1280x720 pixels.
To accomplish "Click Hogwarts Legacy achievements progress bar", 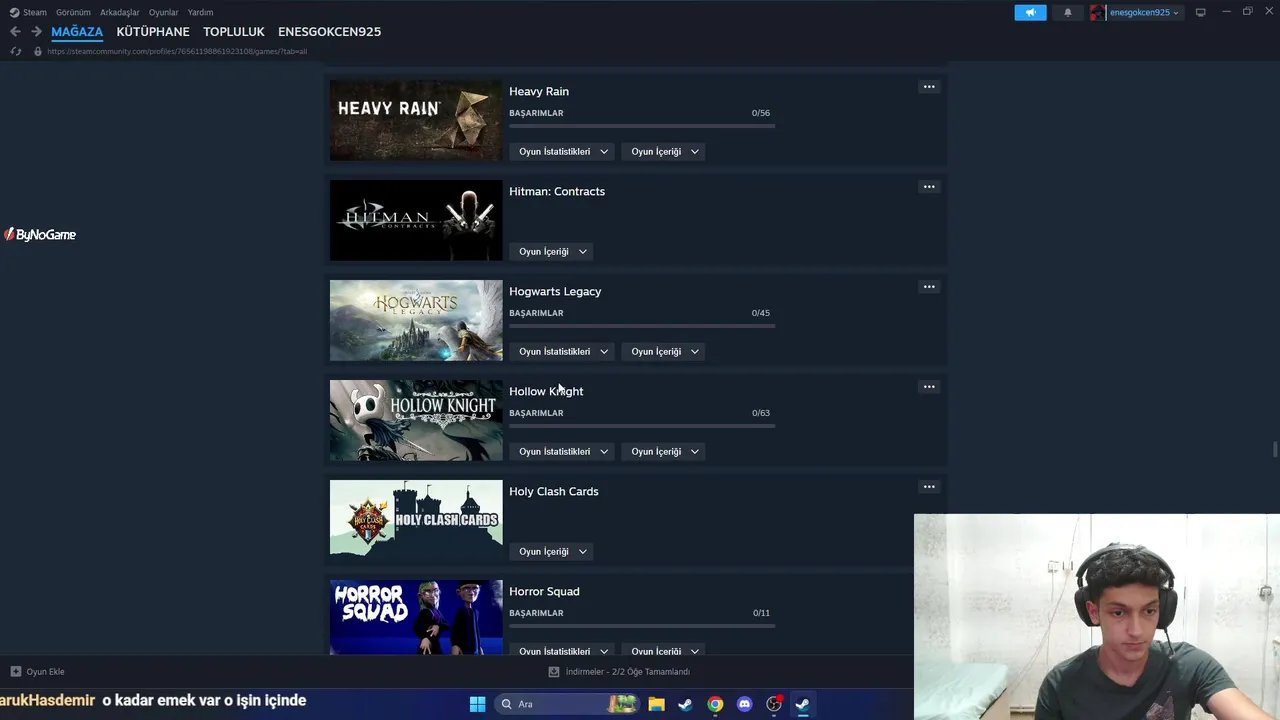I will pos(642,326).
